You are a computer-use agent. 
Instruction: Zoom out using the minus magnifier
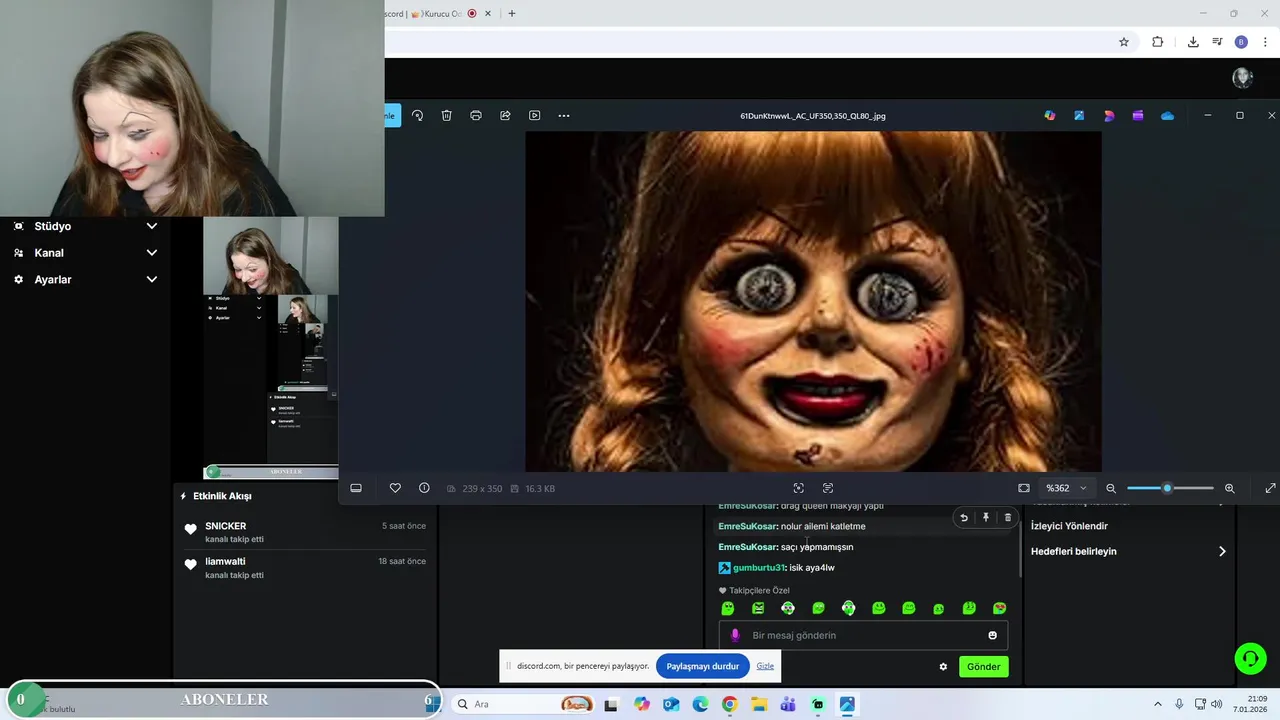[x=1111, y=488]
